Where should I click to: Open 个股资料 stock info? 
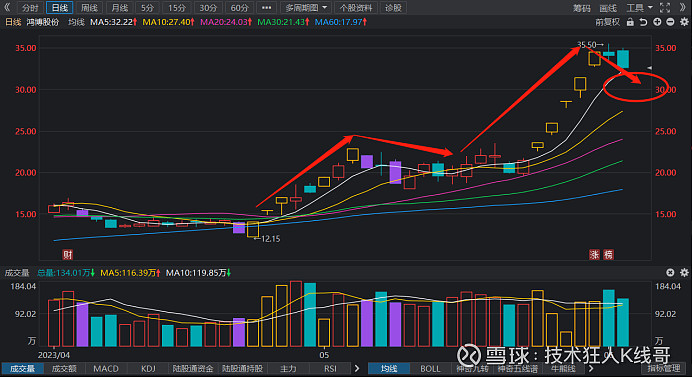(356, 8)
